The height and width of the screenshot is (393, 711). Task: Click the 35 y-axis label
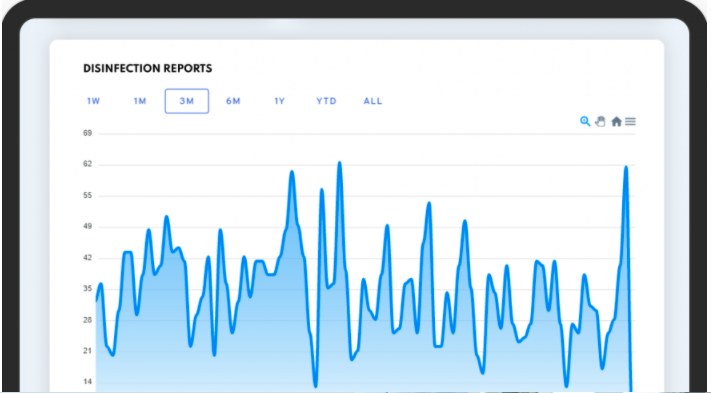(88, 289)
